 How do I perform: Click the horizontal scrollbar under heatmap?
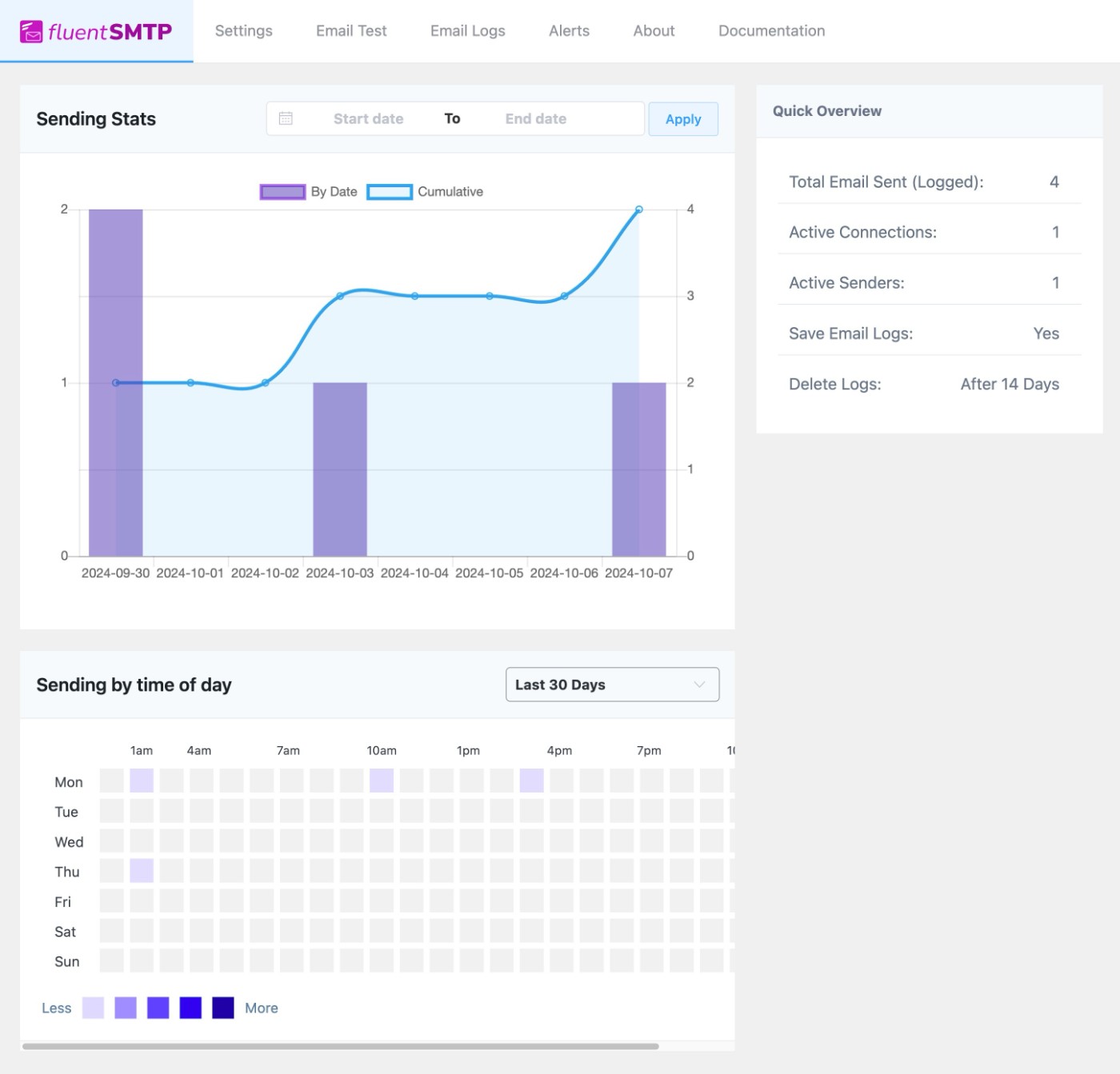tap(341, 1046)
